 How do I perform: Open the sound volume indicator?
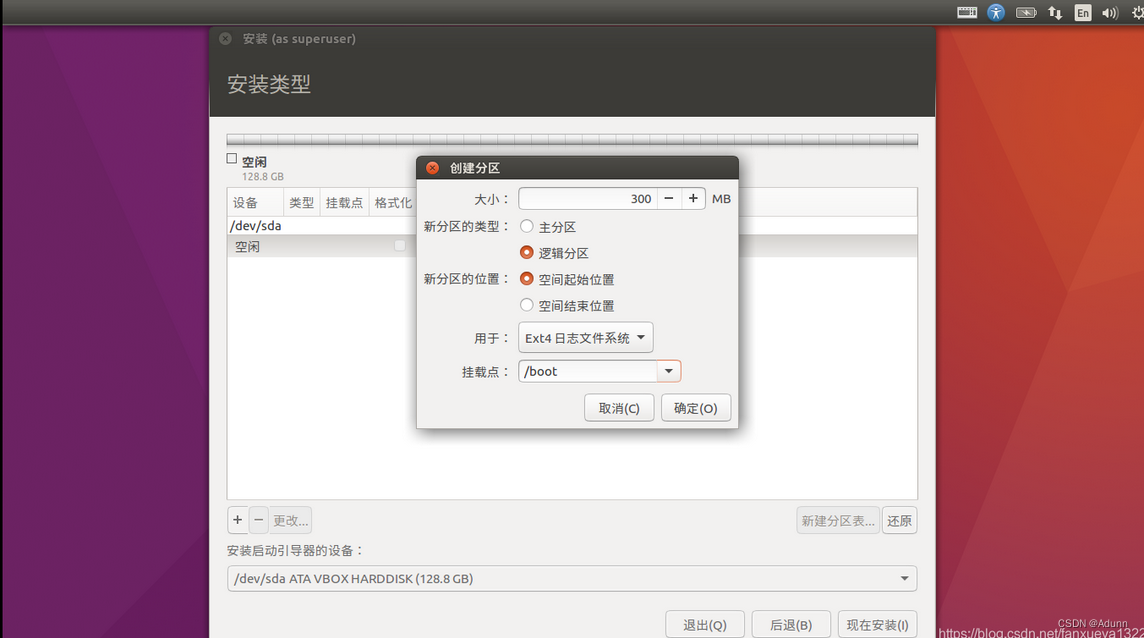pos(1110,12)
